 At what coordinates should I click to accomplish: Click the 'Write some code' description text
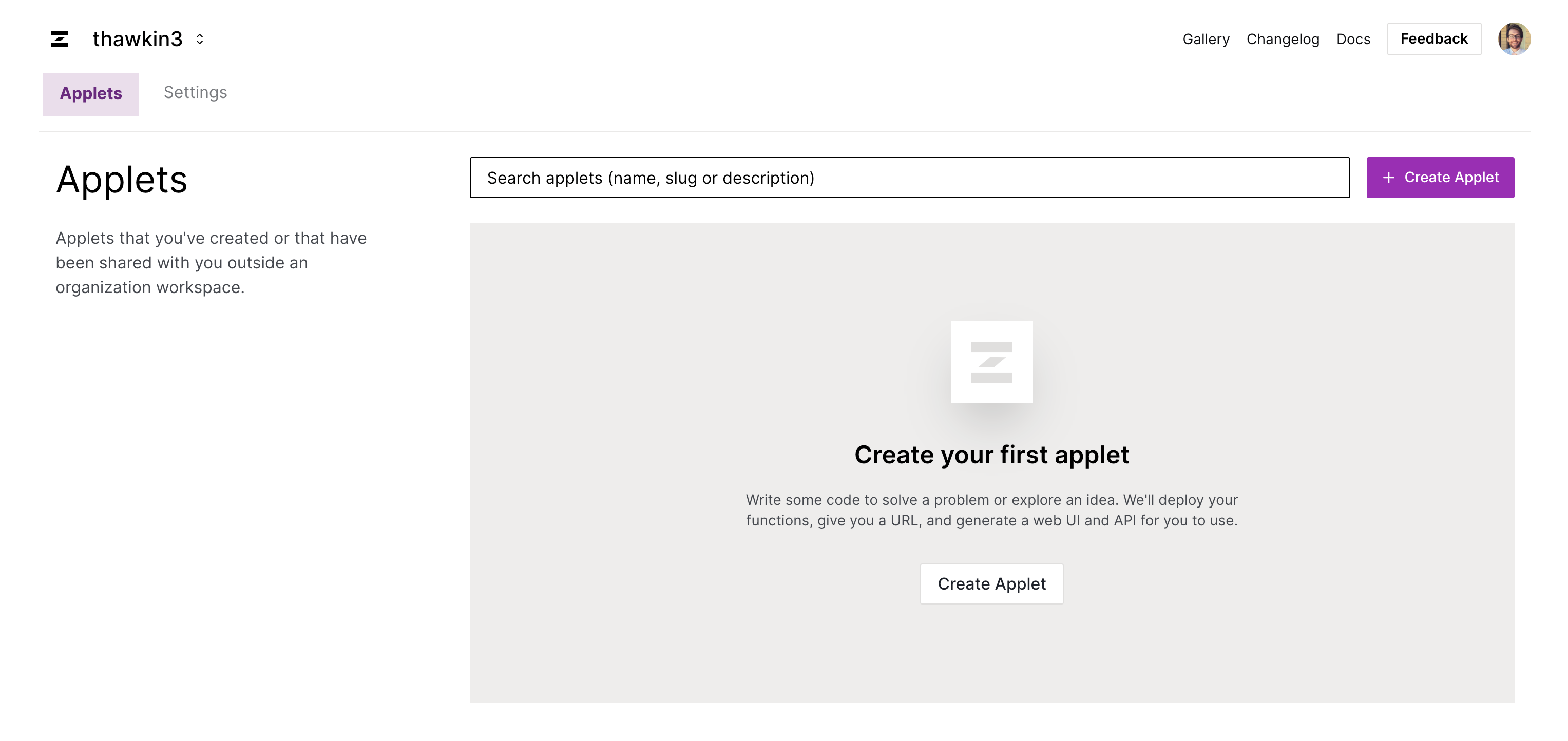[x=991, y=510]
